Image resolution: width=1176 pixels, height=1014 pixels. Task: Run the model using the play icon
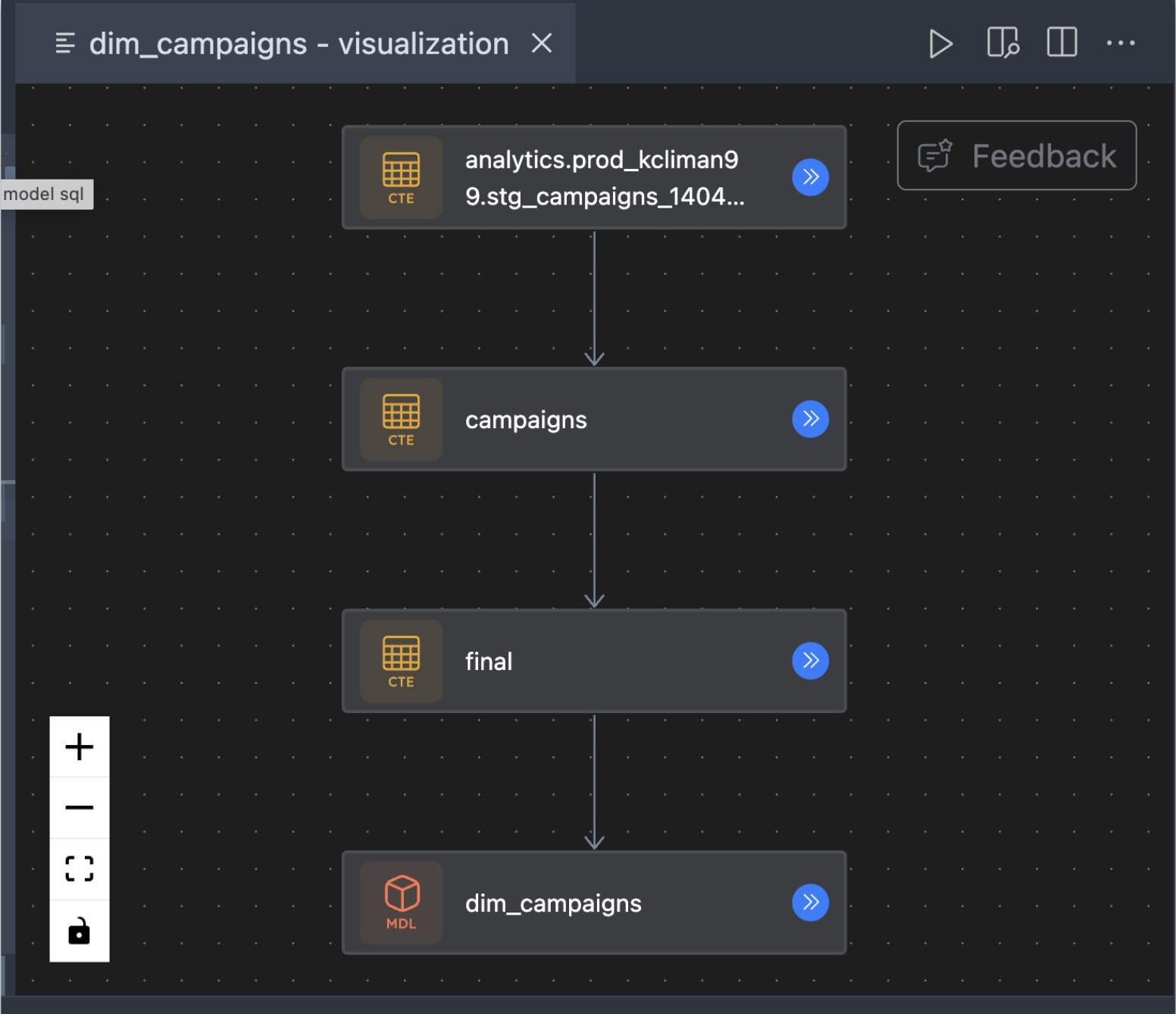pyautogui.click(x=940, y=43)
